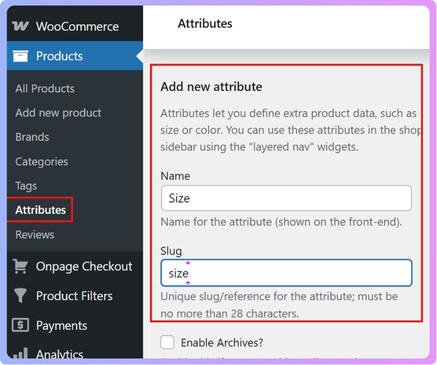Open Add new product page
437x365 pixels.
[58, 113]
